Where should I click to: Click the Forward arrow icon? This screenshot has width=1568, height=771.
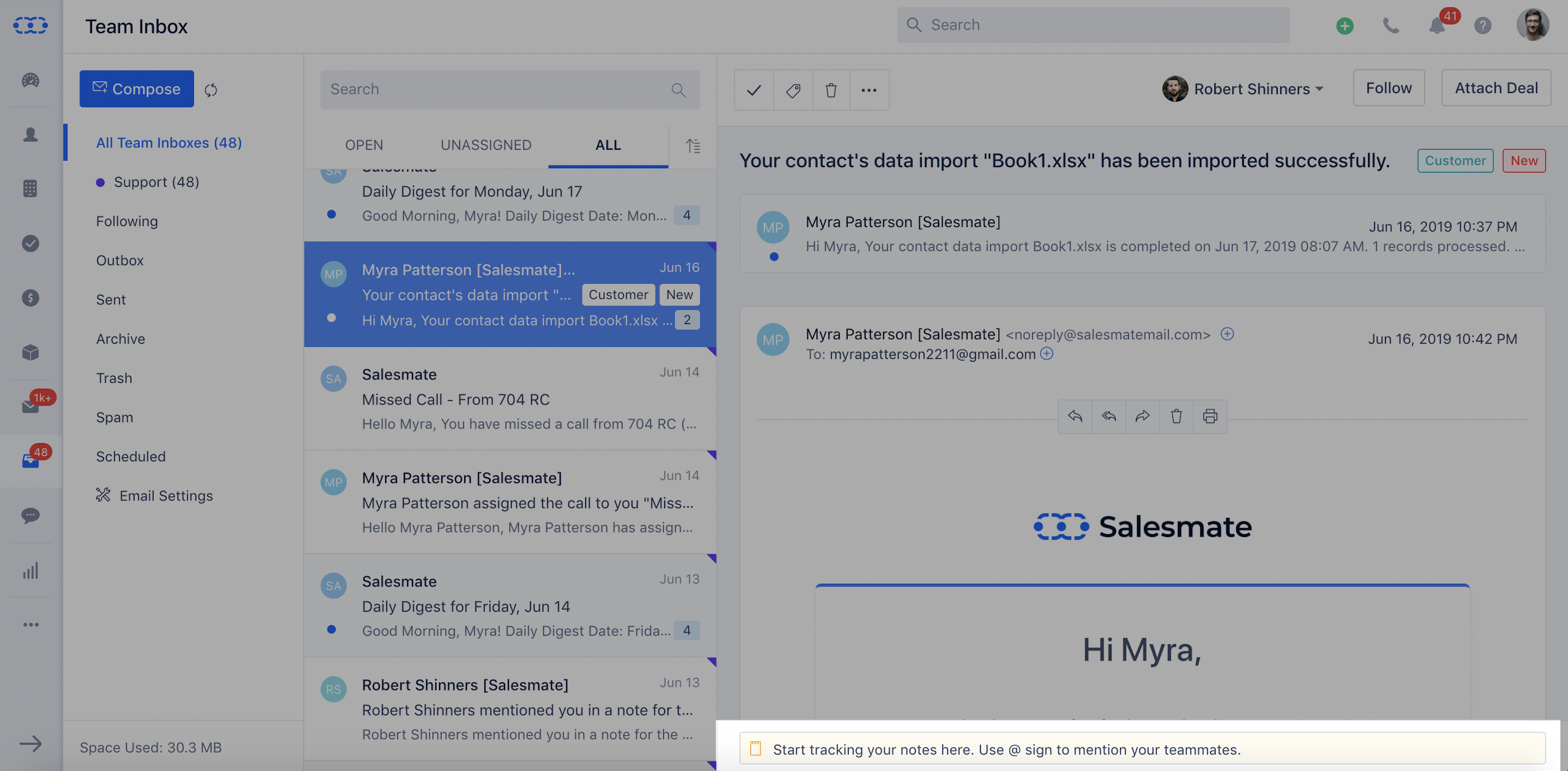pyautogui.click(x=1142, y=416)
